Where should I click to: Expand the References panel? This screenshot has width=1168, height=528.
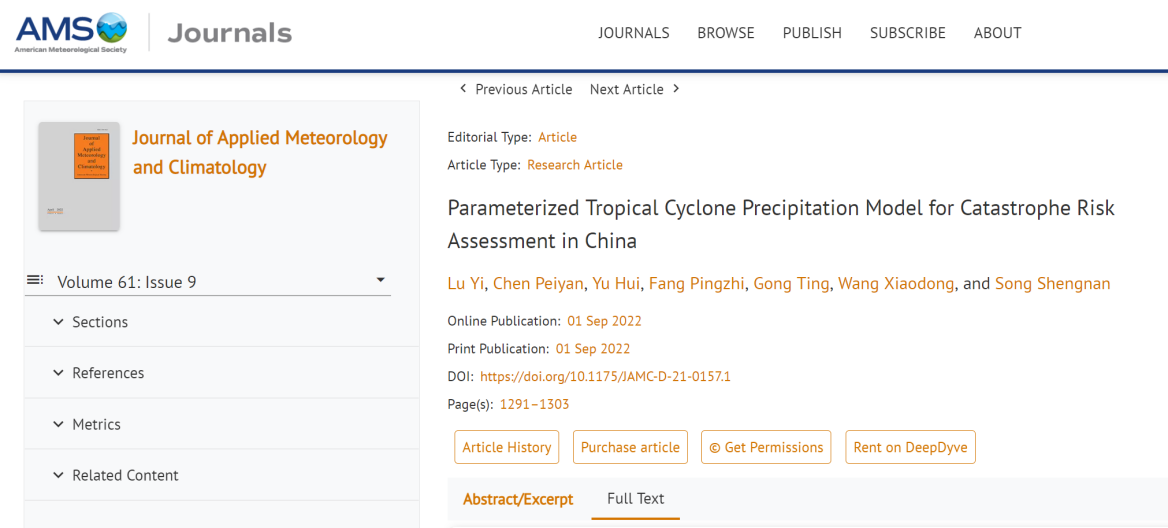222,373
